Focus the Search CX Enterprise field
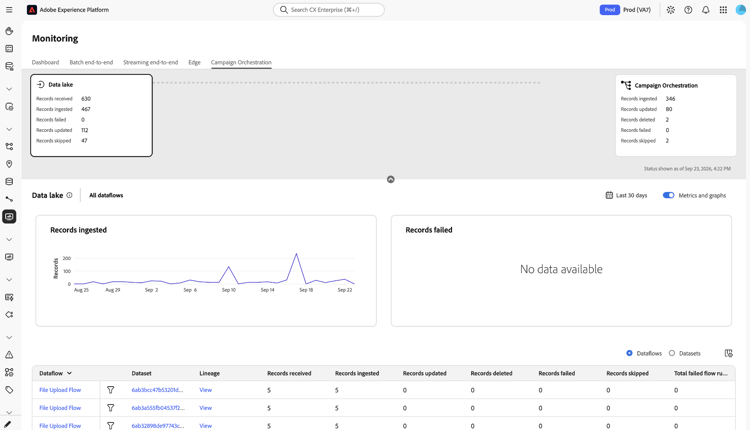The width and height of the screenshot is (750, 430). [x=329, y=10]
